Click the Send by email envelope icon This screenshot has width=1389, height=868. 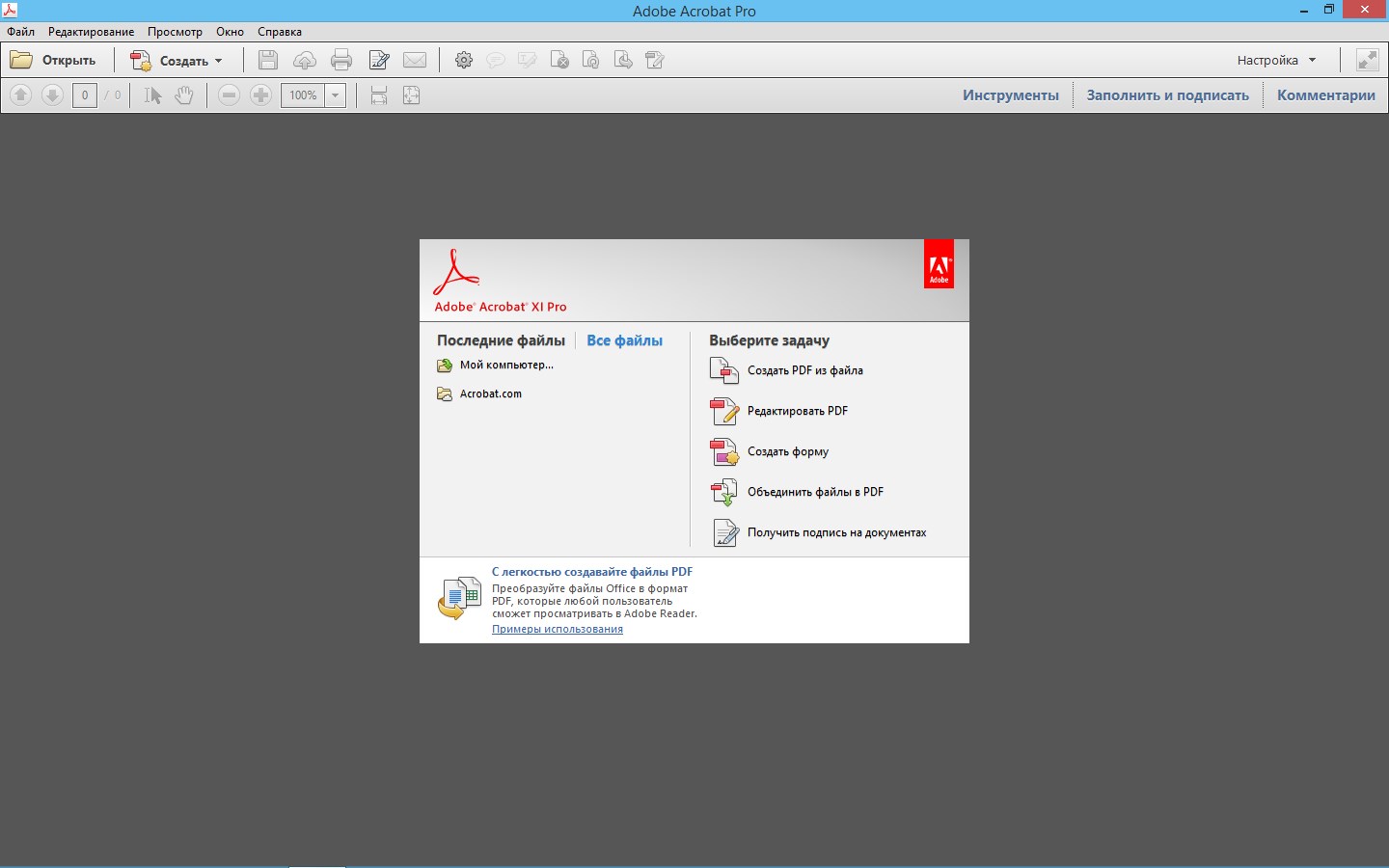(x=415, y=60)
